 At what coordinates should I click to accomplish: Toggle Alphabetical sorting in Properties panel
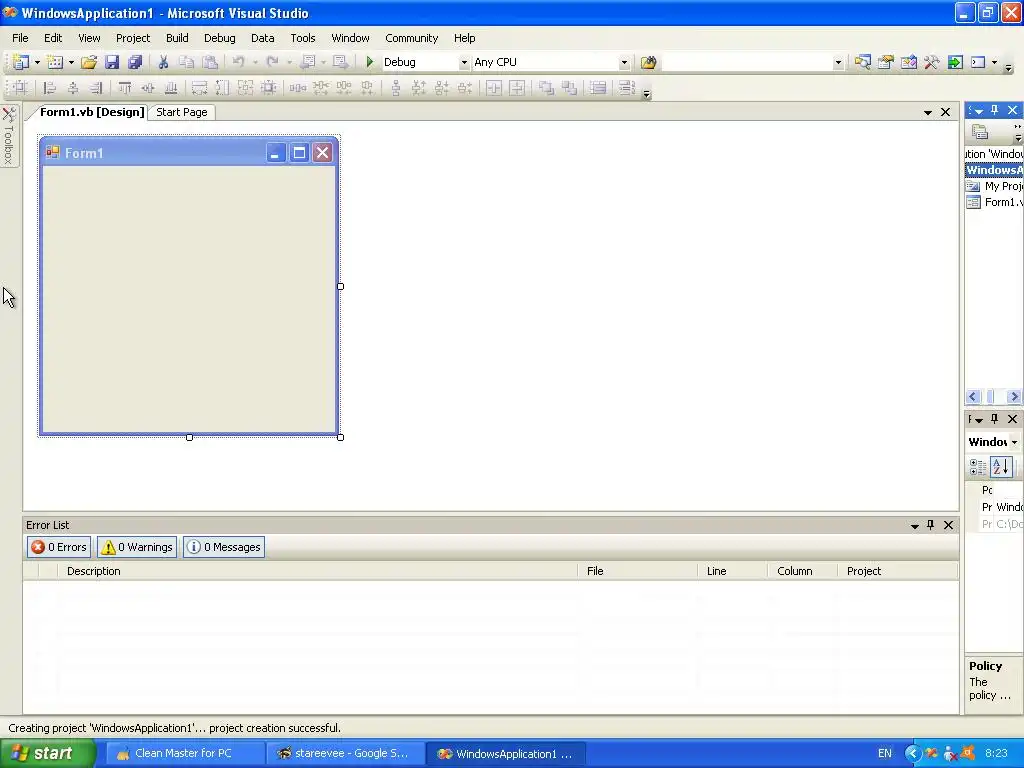pyautogui.click(x=1001, y=466)
